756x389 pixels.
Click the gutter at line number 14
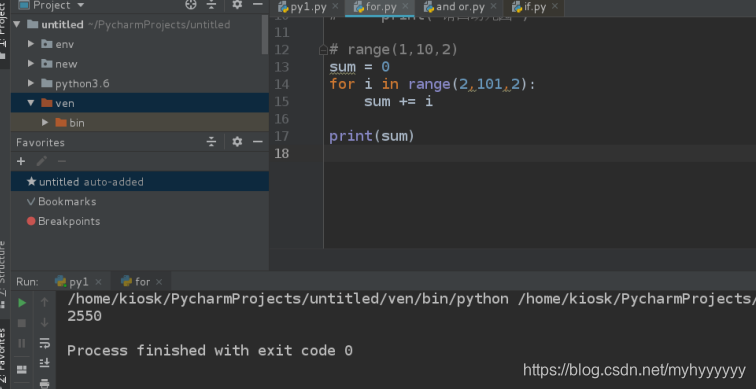point(281,84)
